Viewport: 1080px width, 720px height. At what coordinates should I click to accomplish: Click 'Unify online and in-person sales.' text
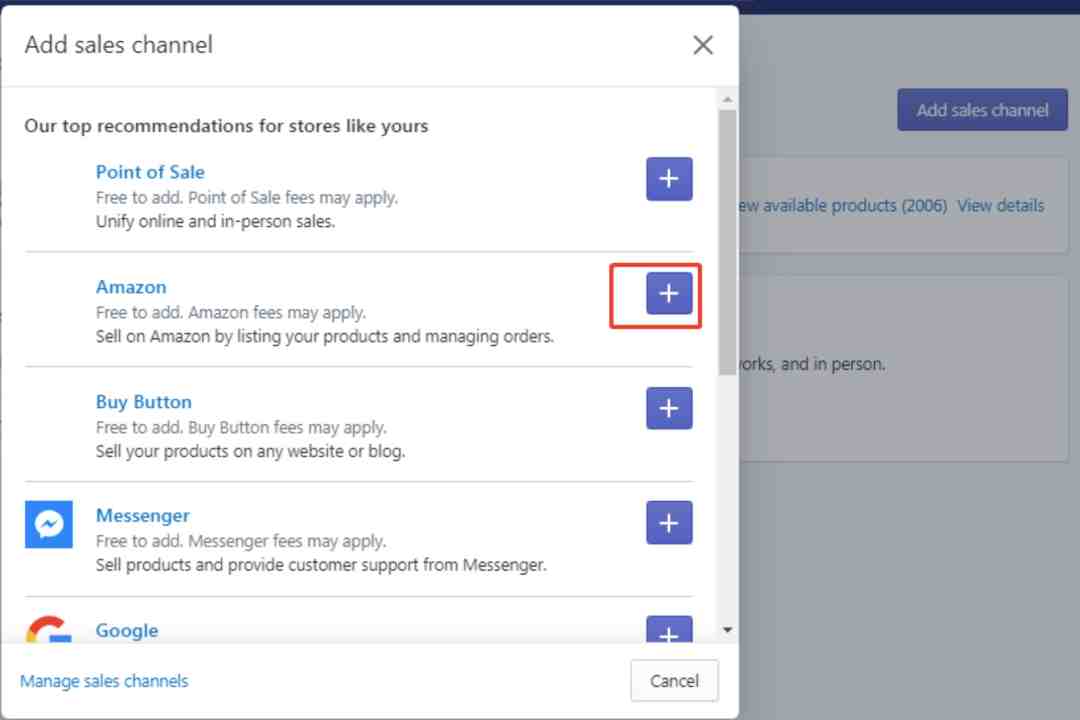(x=216, y=222)
